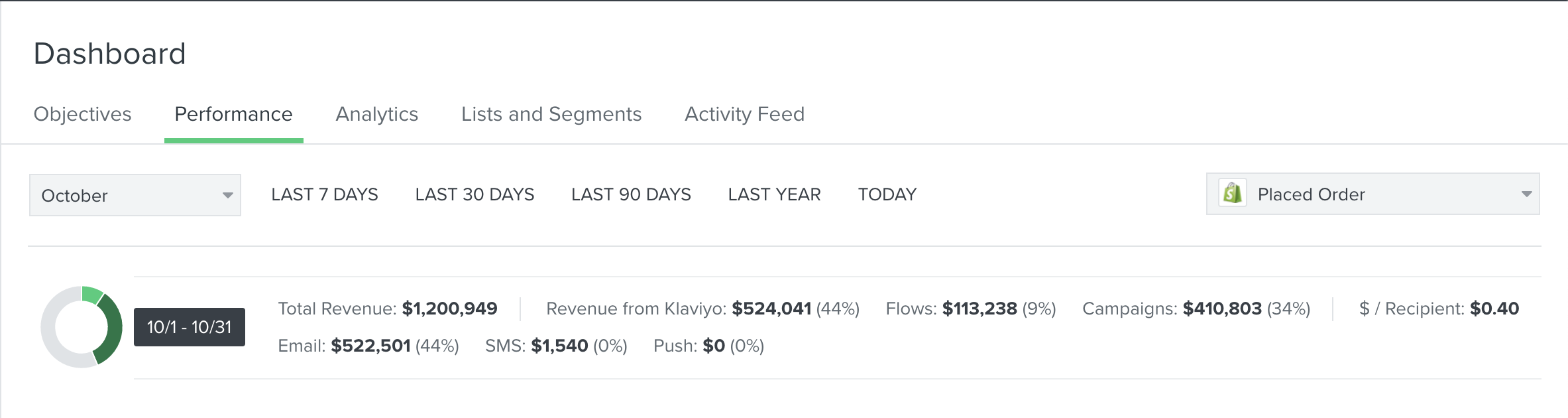The image size is (1568, 418).
Task: Filter results to TODAY
Action: tap(887, 194)
